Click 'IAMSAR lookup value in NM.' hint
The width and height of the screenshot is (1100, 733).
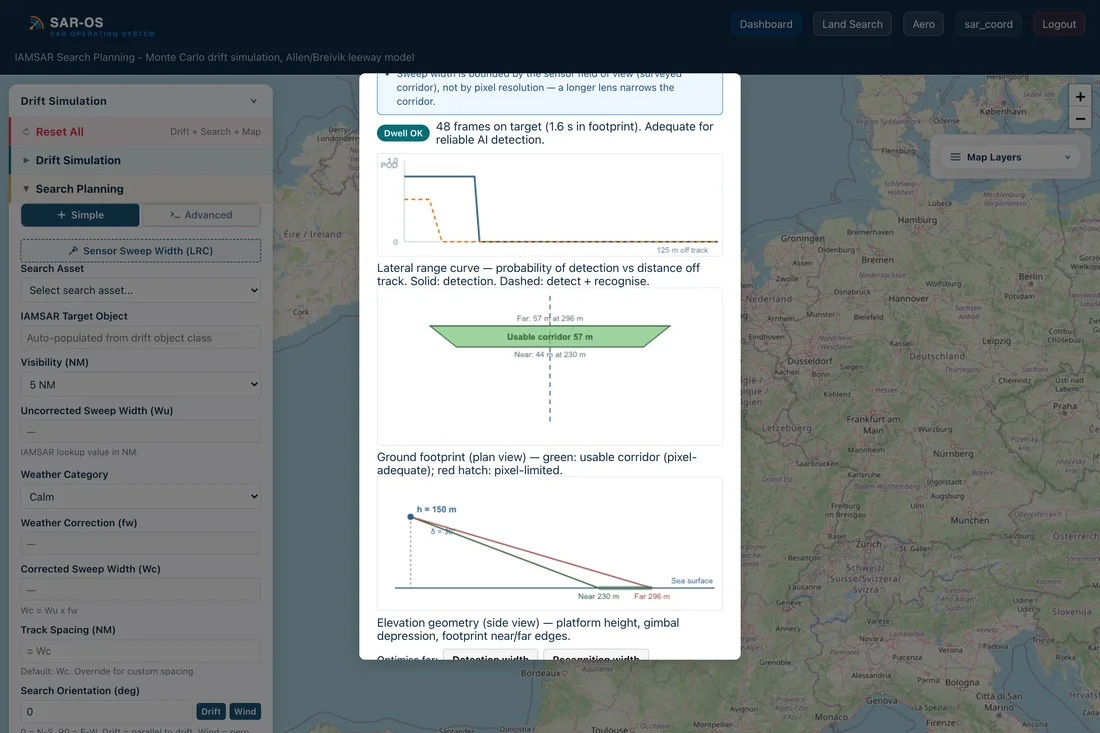[x=79, y=452]
